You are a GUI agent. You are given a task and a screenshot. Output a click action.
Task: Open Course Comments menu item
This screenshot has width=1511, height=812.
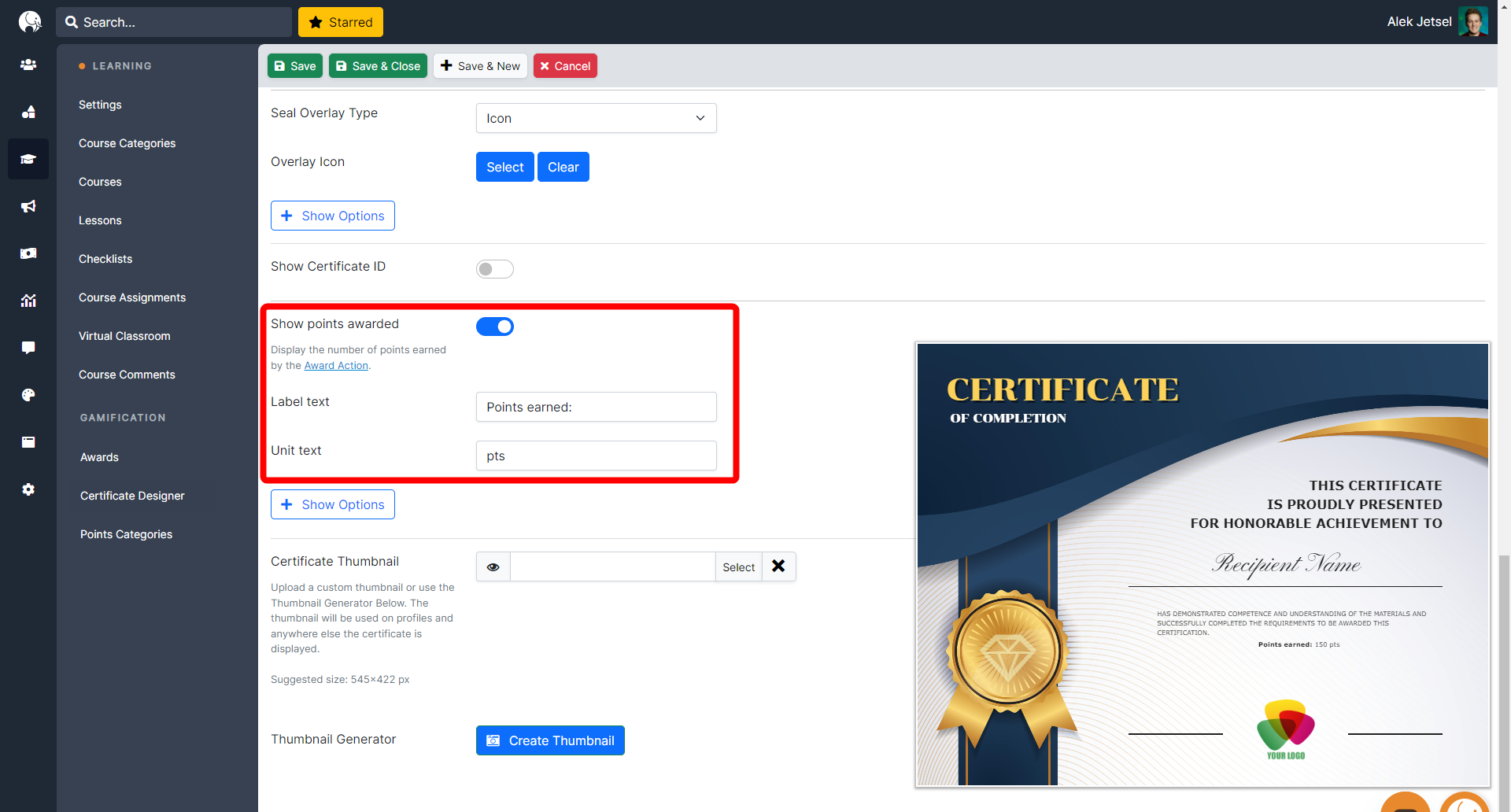point(127,375)
